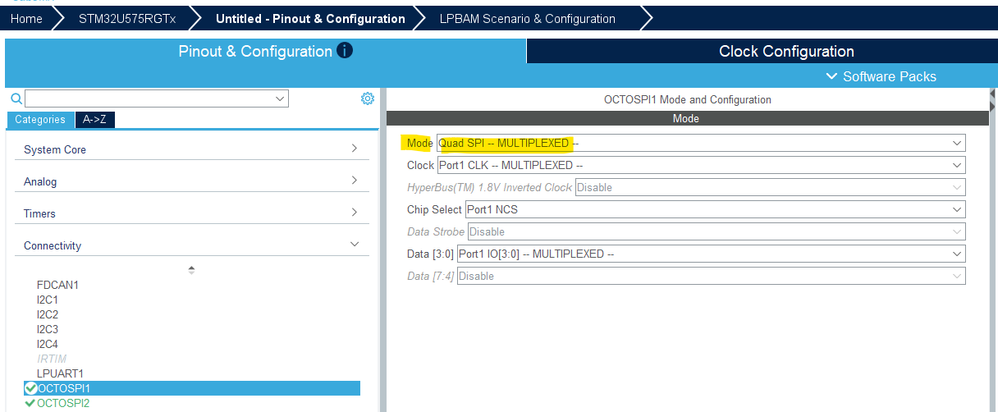The width and height of the screenshot is (998, 412).
Task: Select I2C2 in the peripheral list
Action: tap(48, 315)
